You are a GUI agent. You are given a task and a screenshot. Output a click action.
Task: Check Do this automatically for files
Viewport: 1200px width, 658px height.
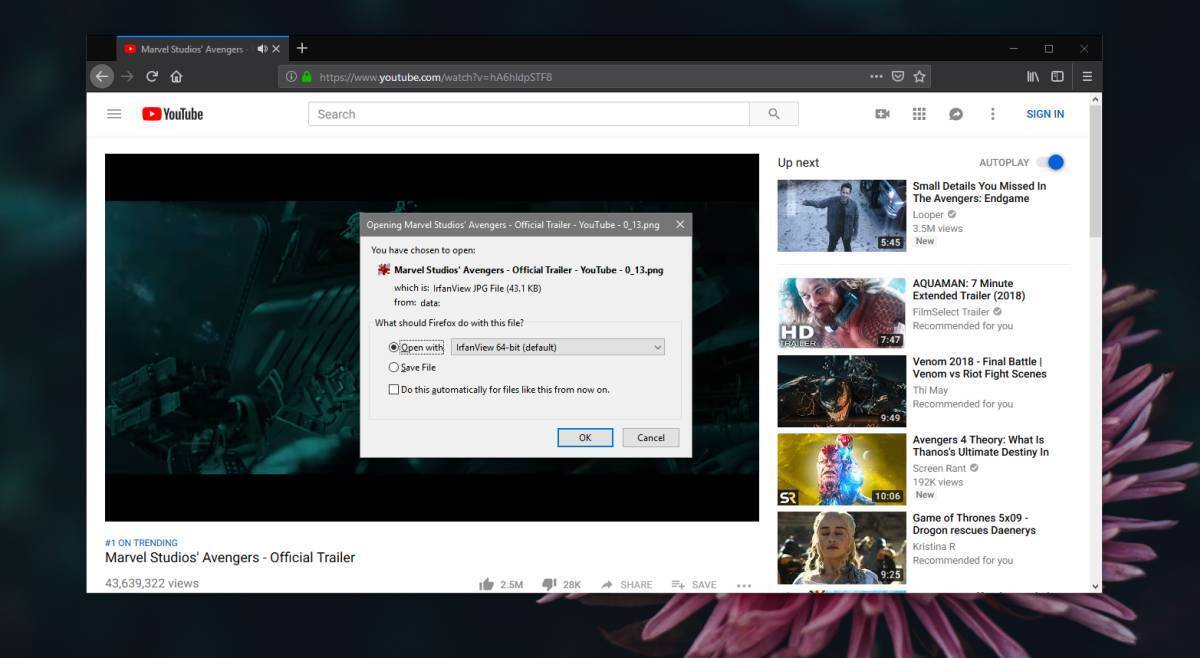click(394, 389)
